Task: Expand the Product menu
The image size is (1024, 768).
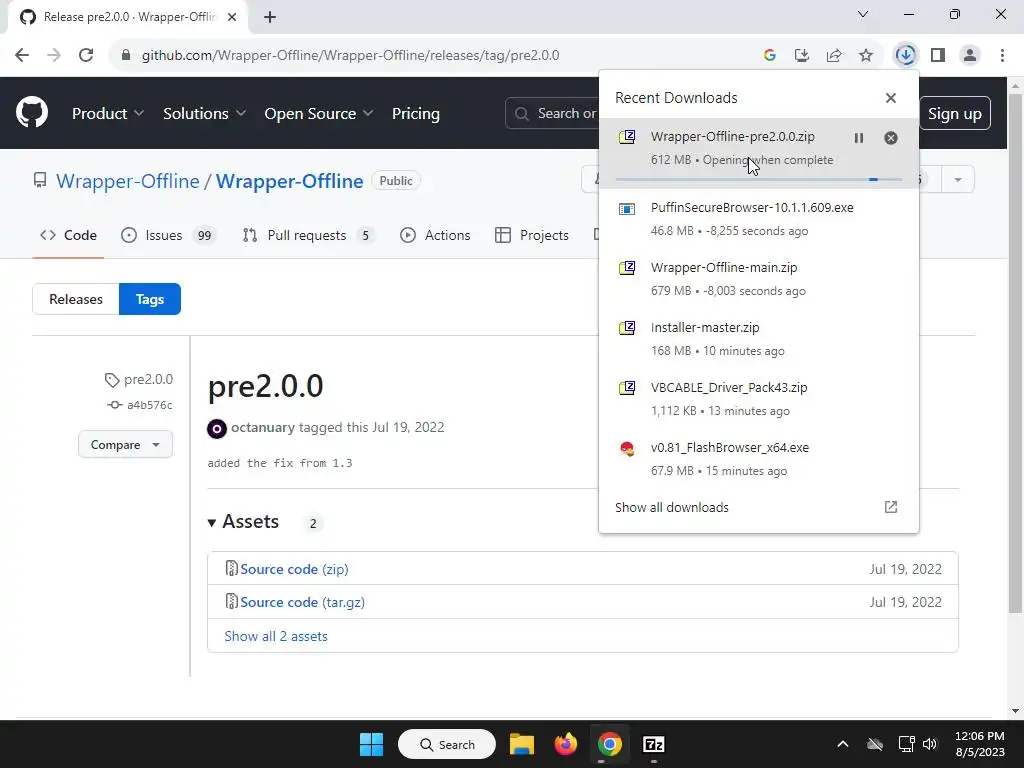Action: coord(108,114)
